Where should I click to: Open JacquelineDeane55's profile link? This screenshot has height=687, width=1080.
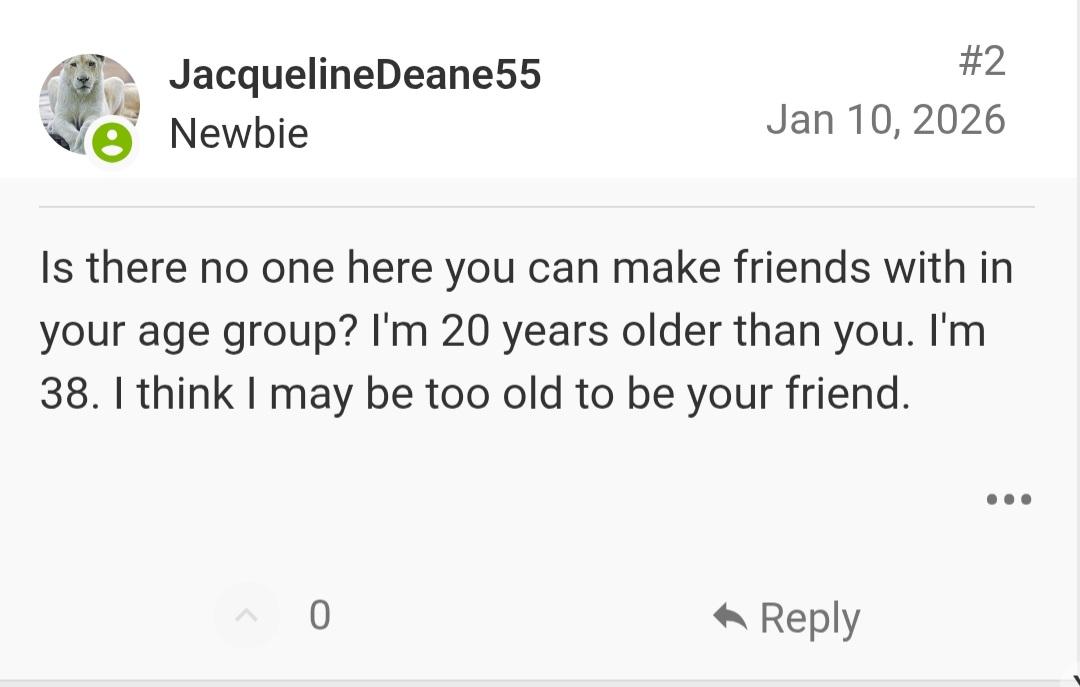tap(354, 75)
